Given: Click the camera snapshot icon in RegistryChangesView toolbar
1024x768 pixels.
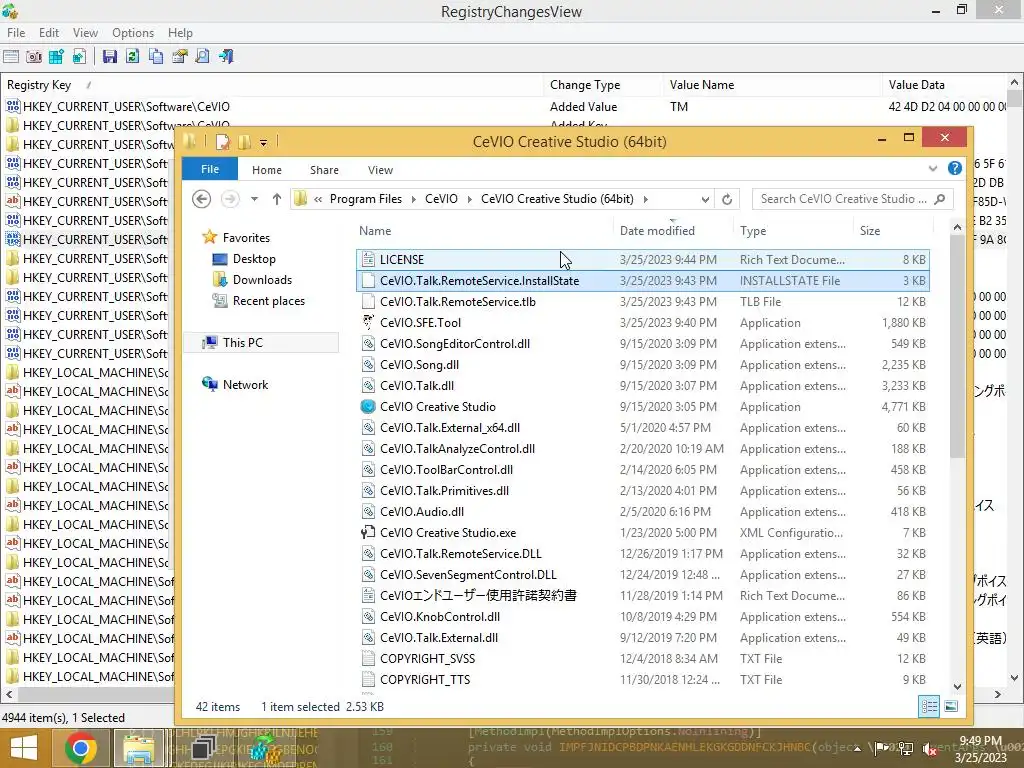Looking at the screenshot, I should (34, 57).
